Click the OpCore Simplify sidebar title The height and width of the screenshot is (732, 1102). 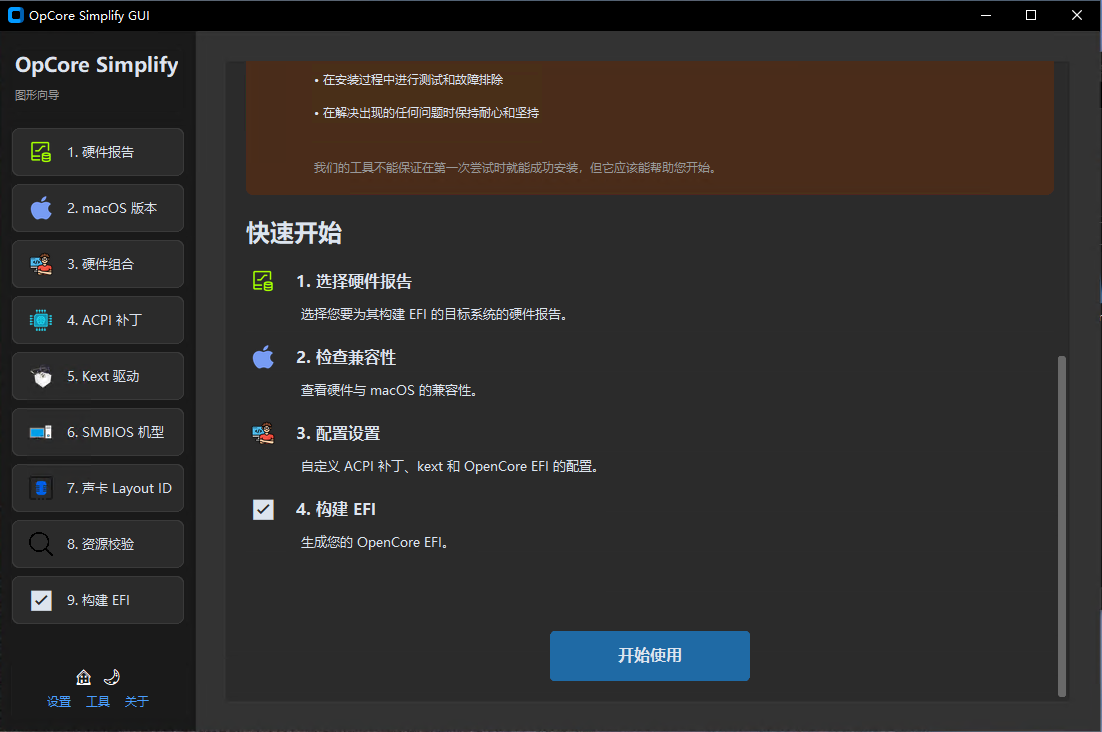[97, 65]
